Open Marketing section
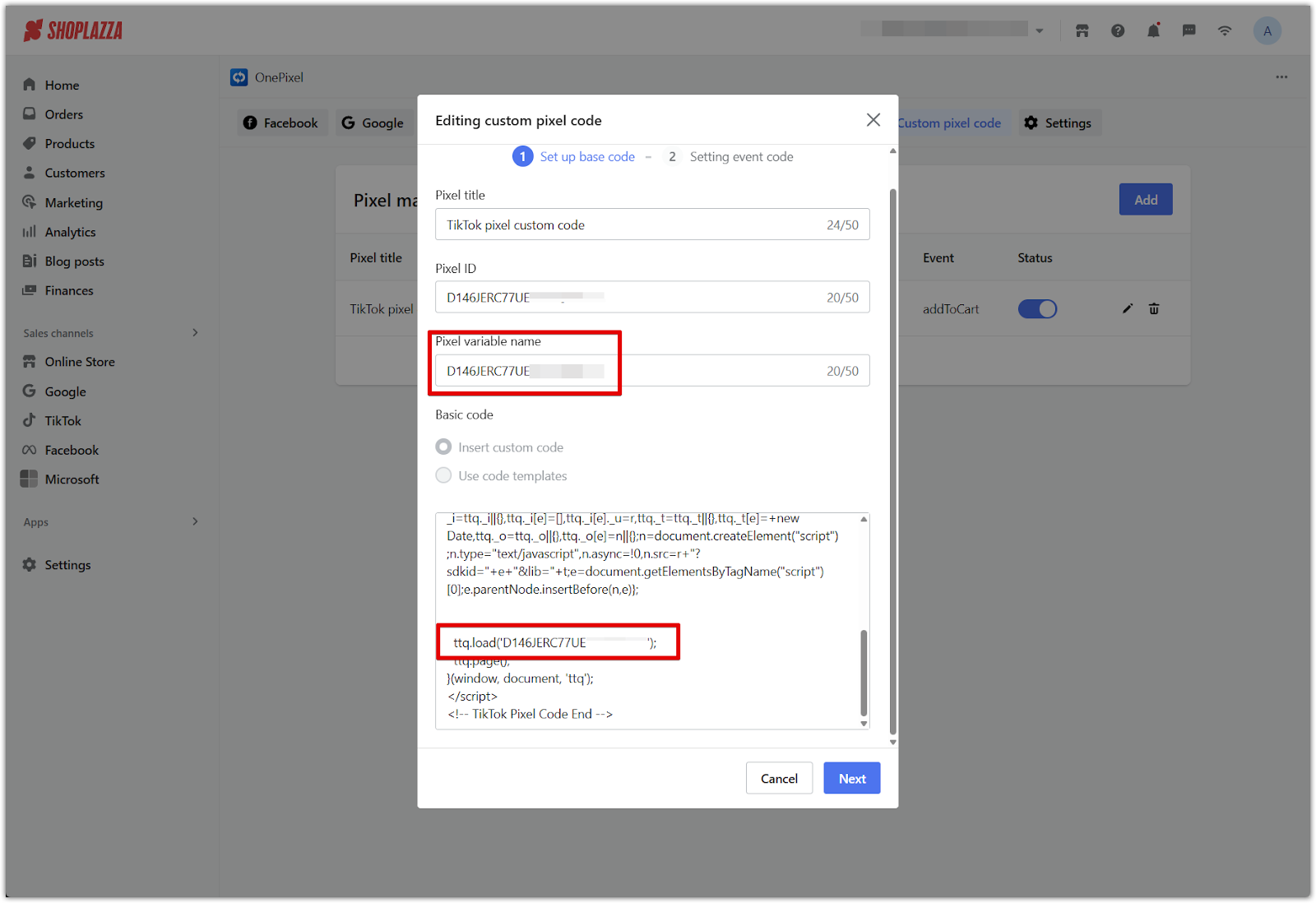The image size is (1316, 903). tap(73, 202)
